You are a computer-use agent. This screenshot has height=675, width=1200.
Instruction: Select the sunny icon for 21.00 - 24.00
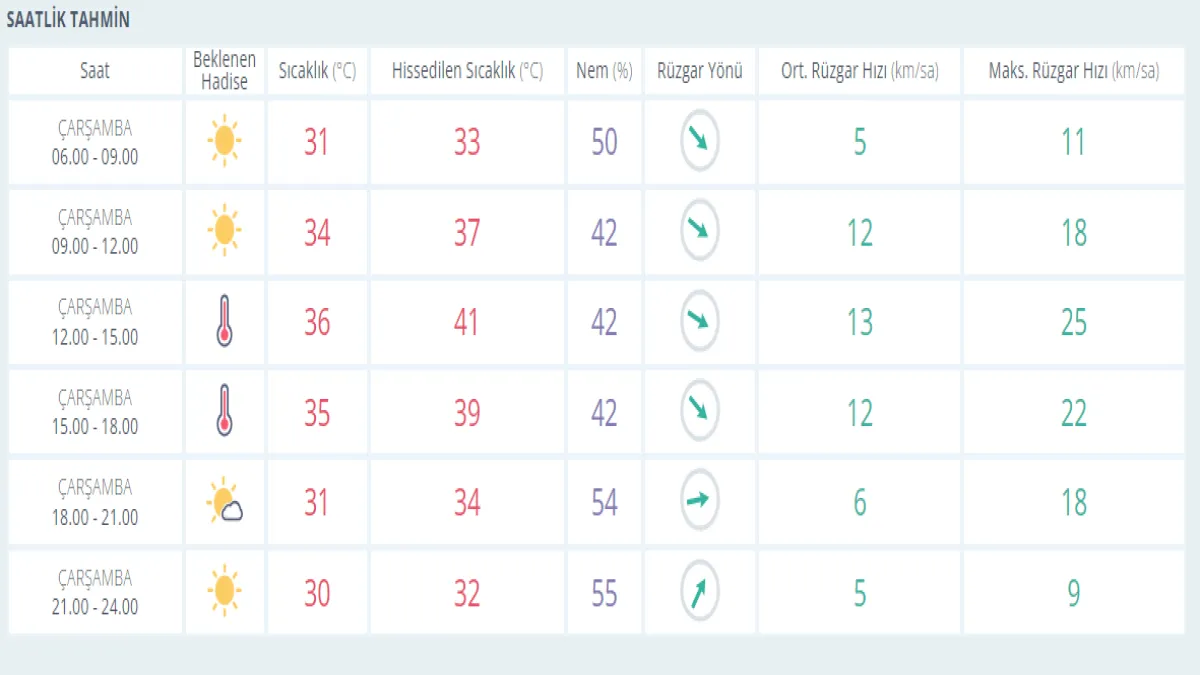pyautogui.click(x=224, y=592)
